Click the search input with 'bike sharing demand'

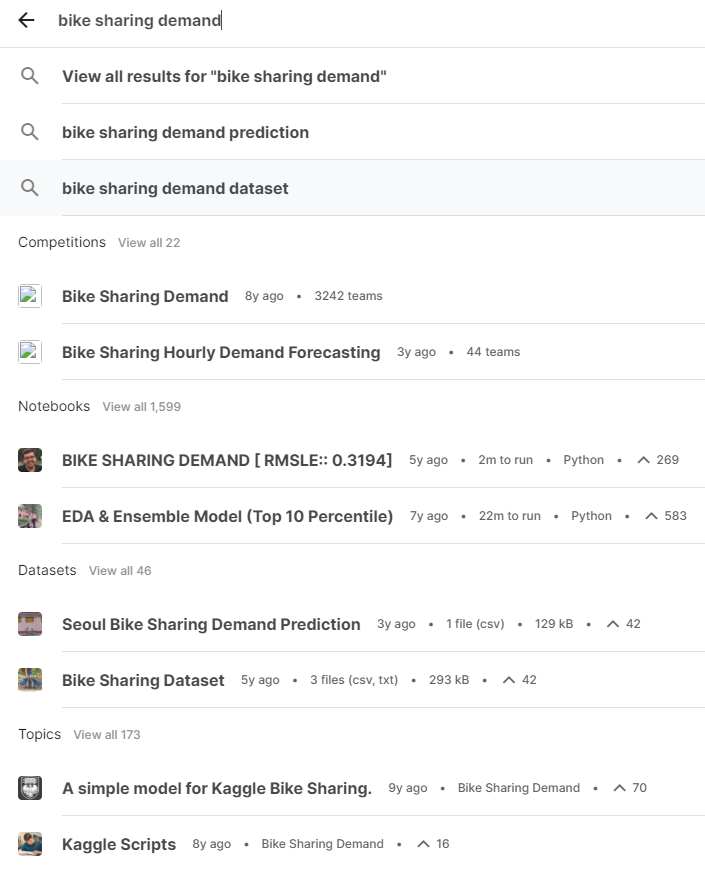[x=377, y=21]
